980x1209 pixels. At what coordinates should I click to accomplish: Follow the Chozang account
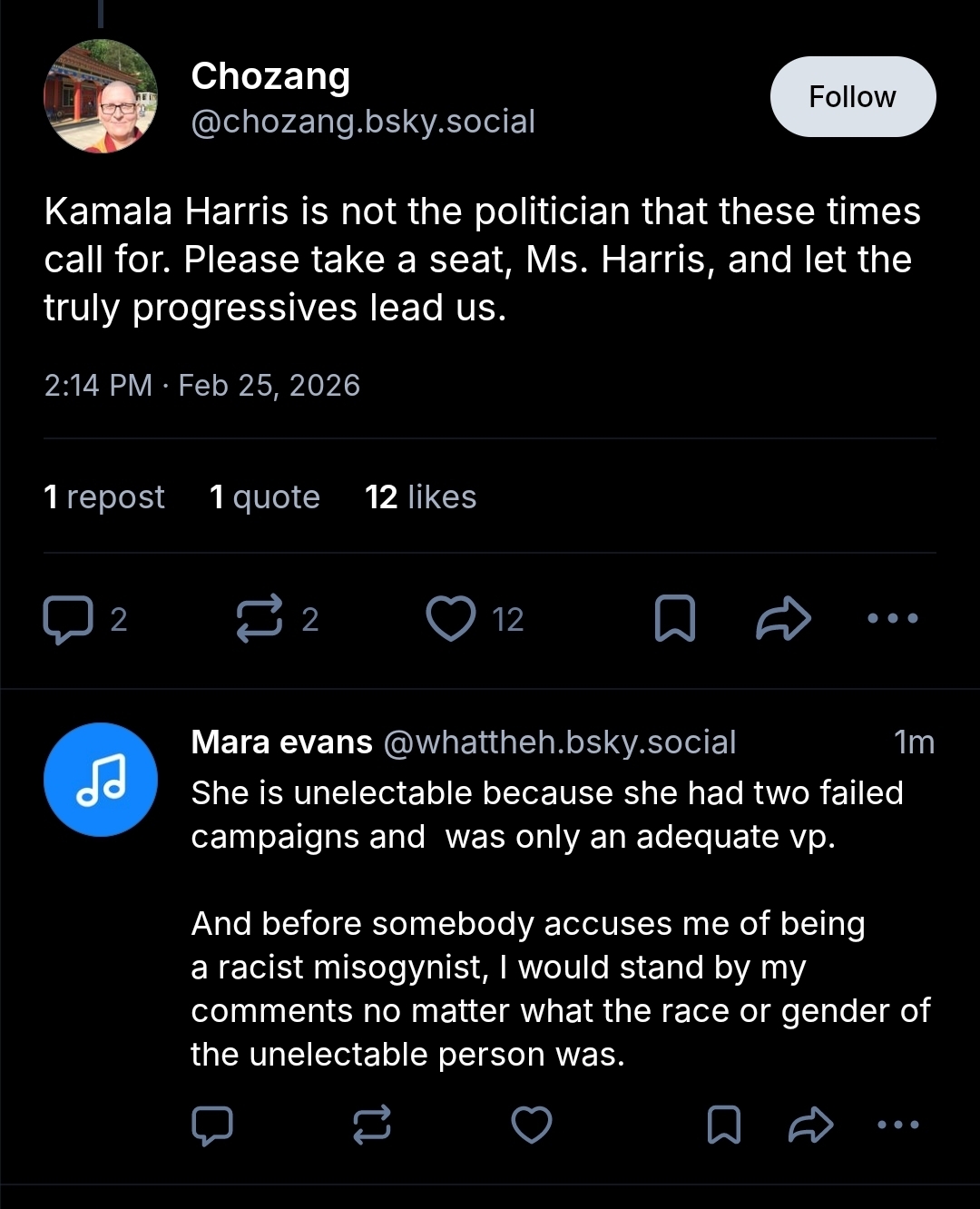pos(852,97)
